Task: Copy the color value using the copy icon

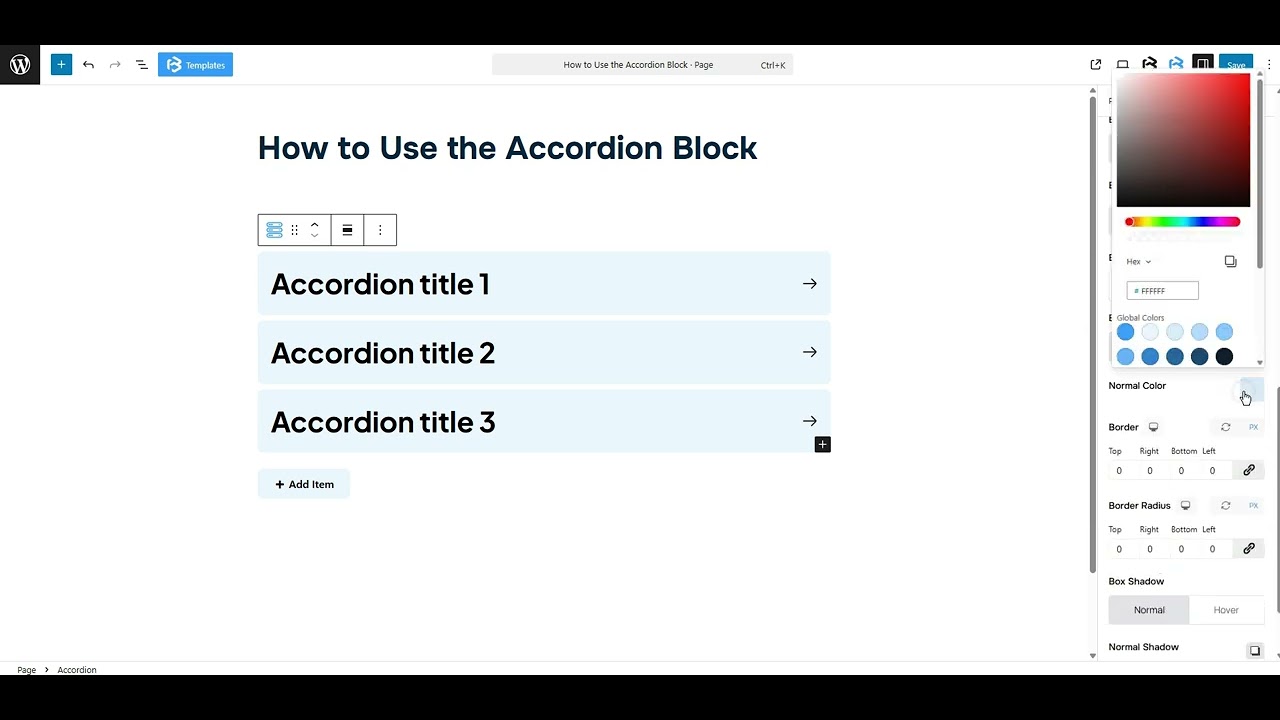Action: pos(1230,261)
